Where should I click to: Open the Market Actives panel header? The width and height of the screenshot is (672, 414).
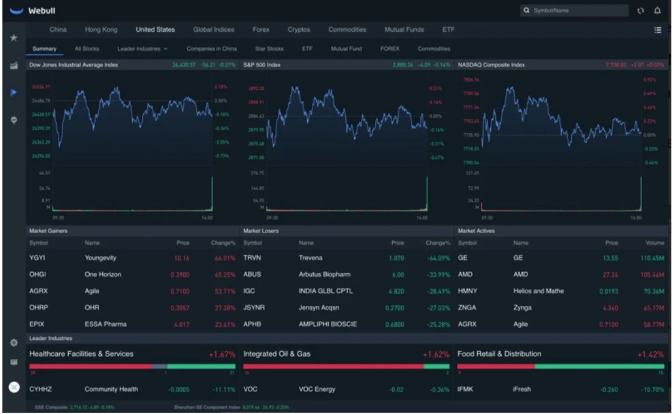[561, 231]
